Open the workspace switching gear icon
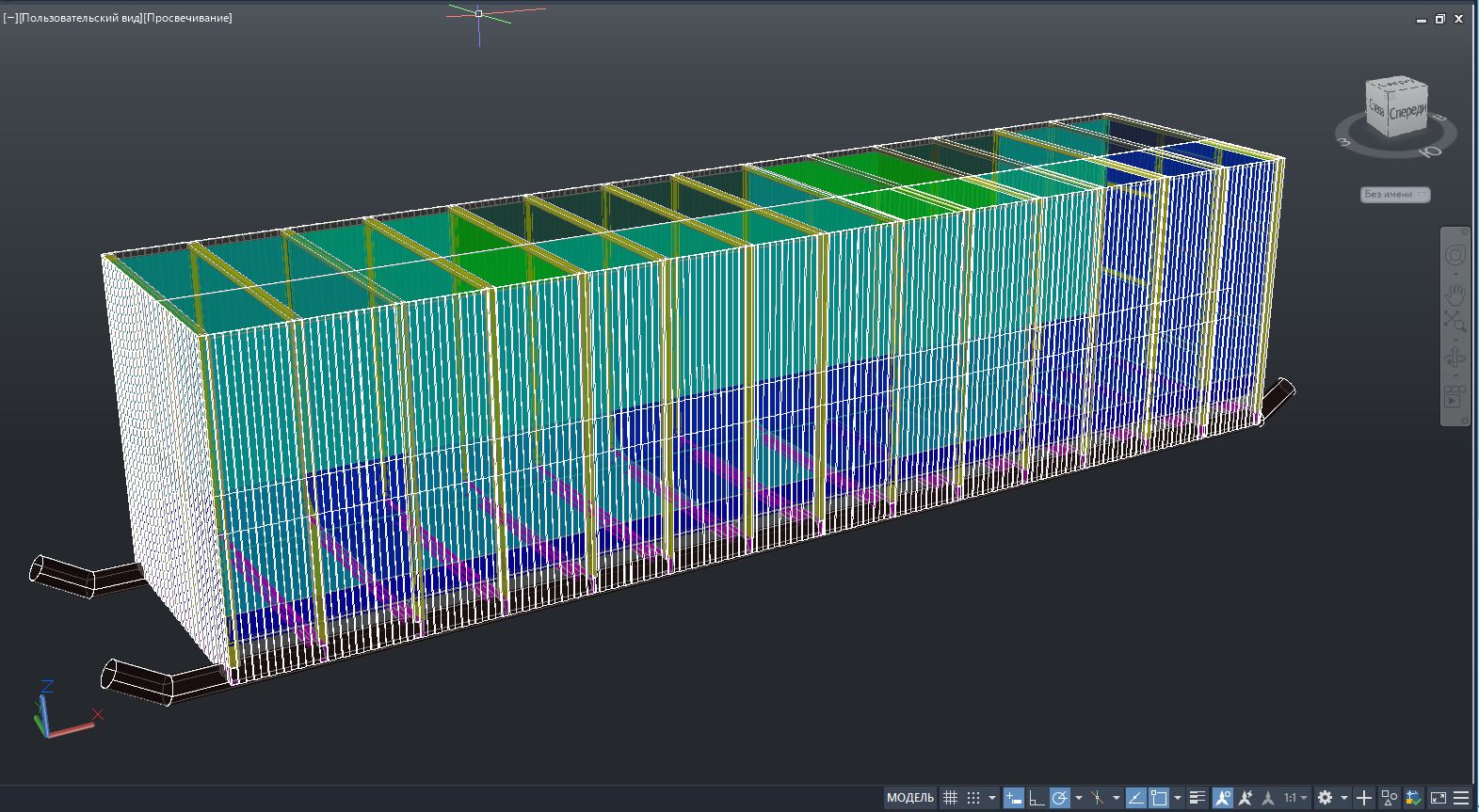This screenshot has width=1479, height=812. tap(1326, 798)
